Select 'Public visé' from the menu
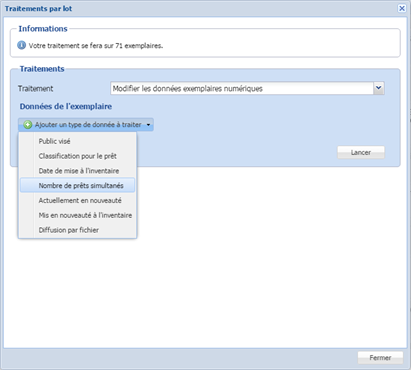 pos(77,141)
